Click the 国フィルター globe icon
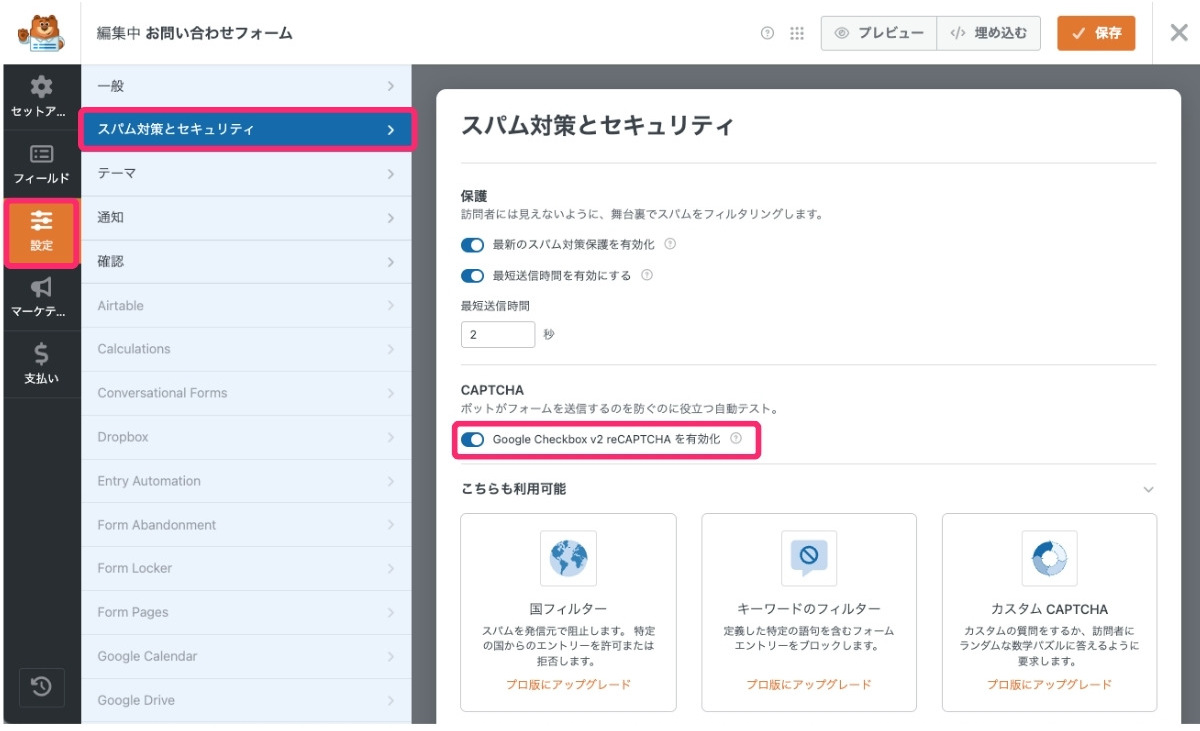Viewport: 1200px width, 731px height. point(568,559)
